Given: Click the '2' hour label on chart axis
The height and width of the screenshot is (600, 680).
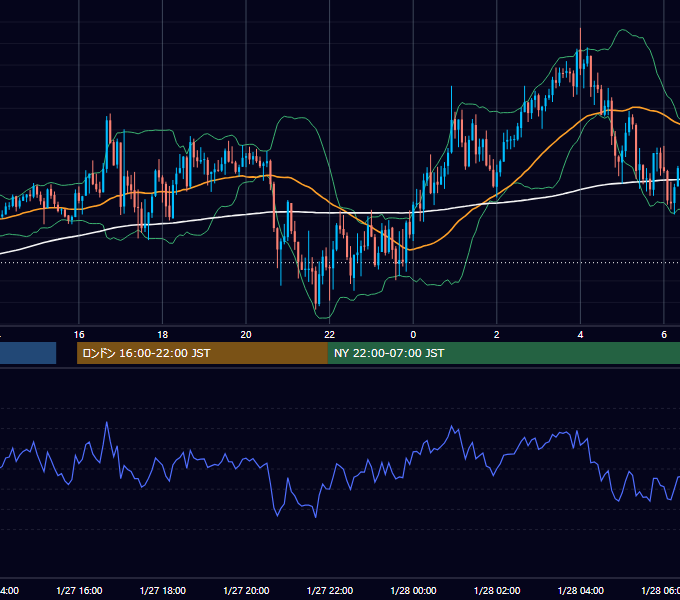Looking at the screenshot, I should click(497, 335).
